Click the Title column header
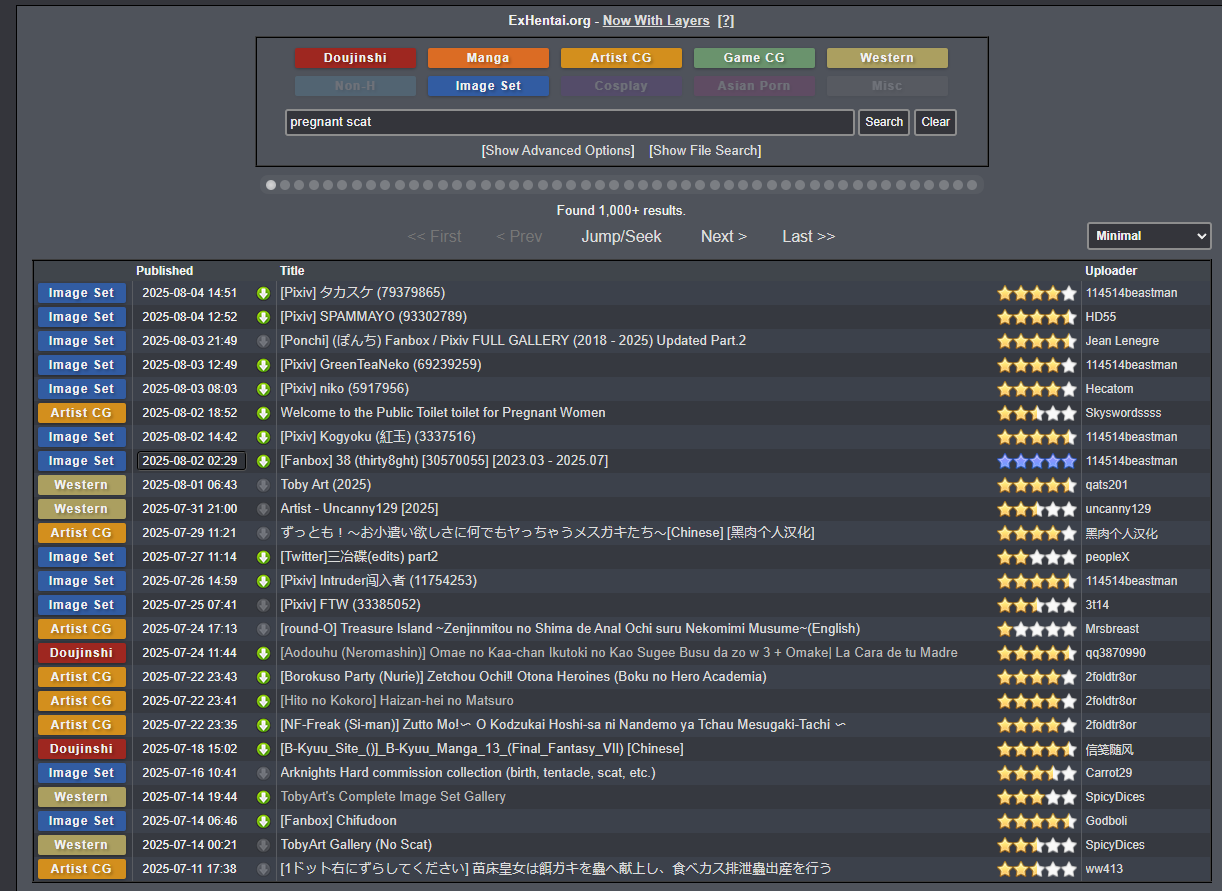Image resolution: width=1222 pixels, height=891 pixels. [x=292, y=271]
